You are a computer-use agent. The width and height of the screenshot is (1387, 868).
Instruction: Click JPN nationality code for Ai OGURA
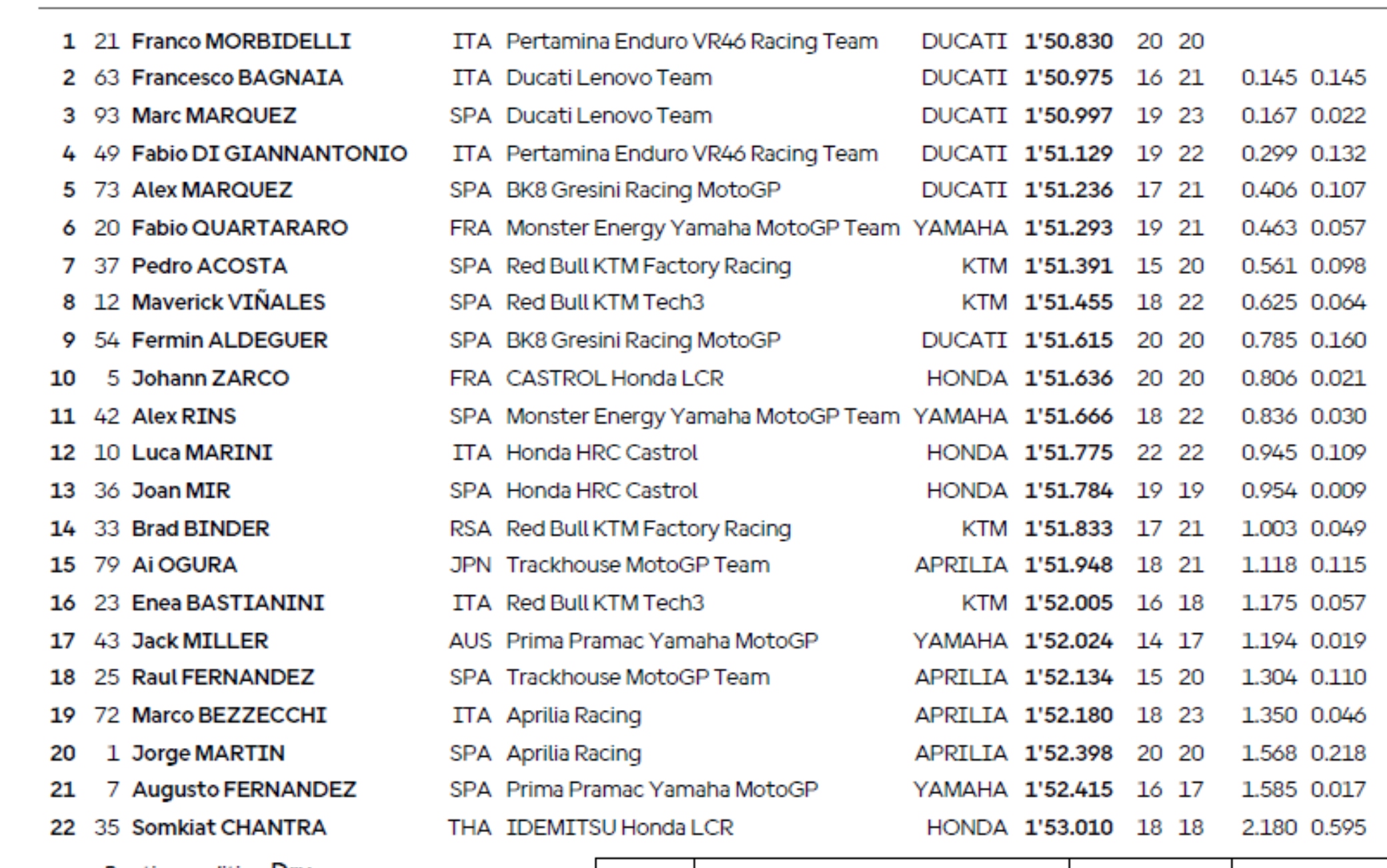click(x=470, y=565)
